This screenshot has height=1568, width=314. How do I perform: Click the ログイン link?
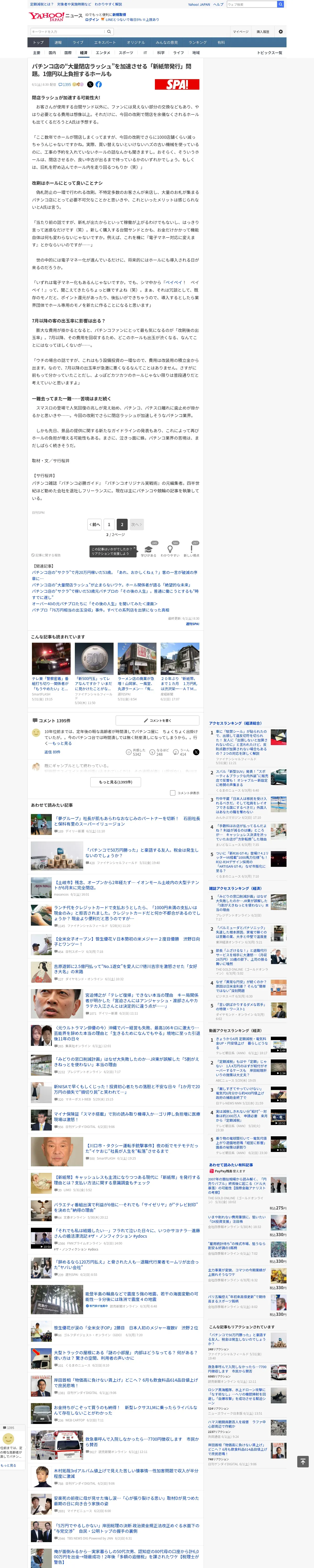(x=92, y=20)
